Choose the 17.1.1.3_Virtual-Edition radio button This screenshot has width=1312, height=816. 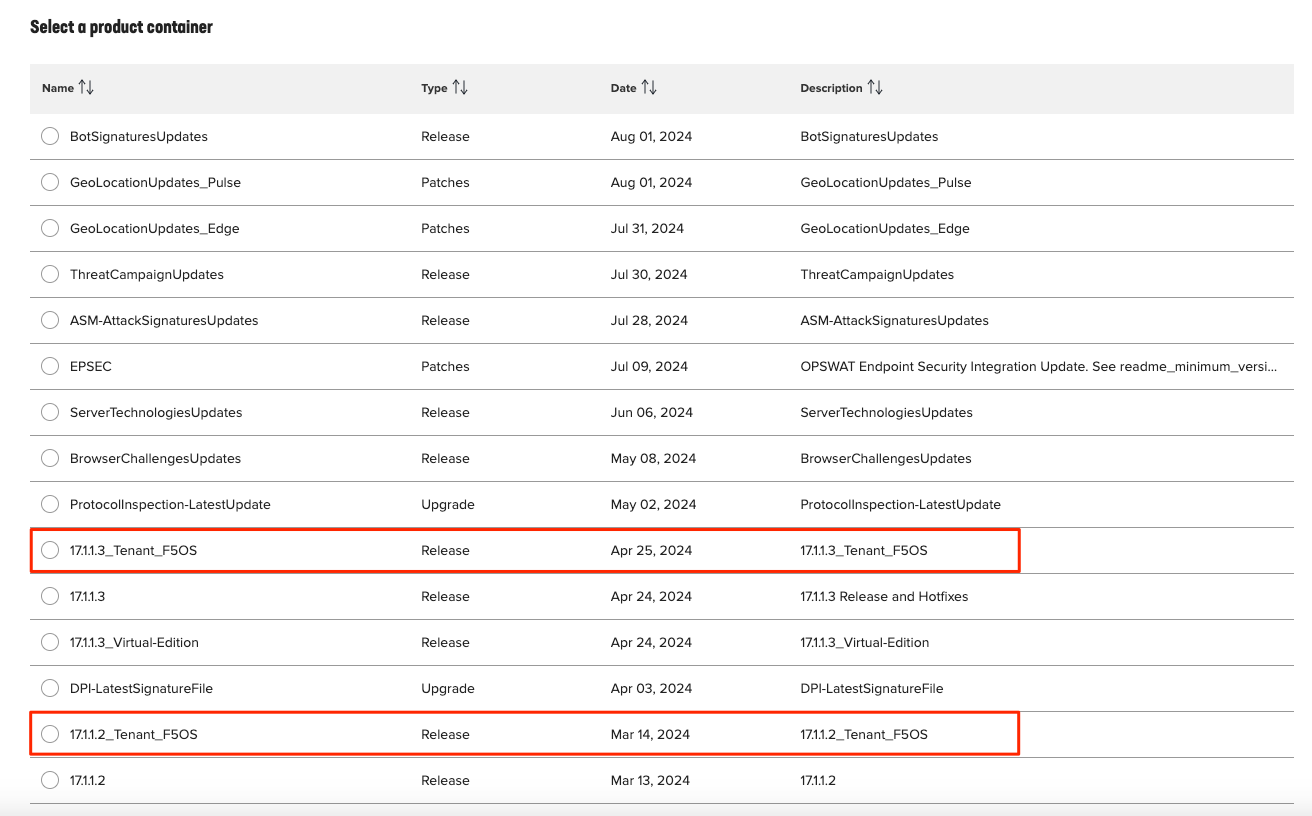[50, 642]
